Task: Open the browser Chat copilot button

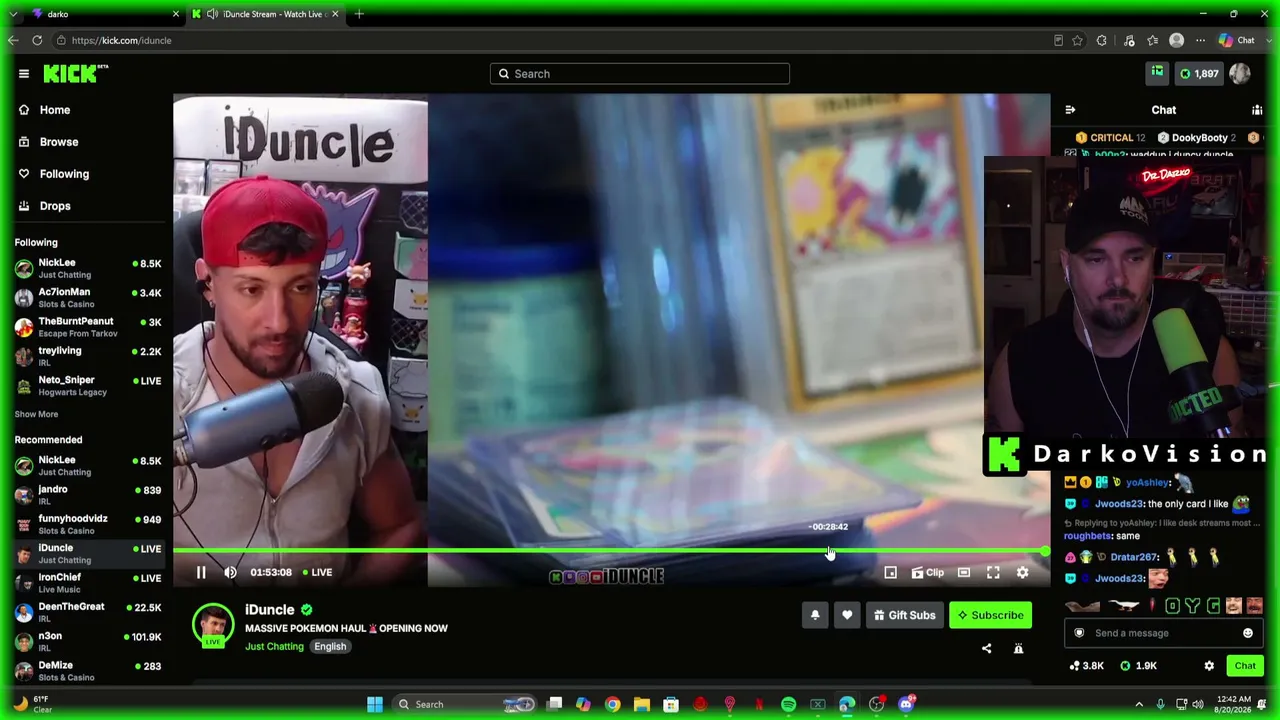Action: (x=1237, y=40)
